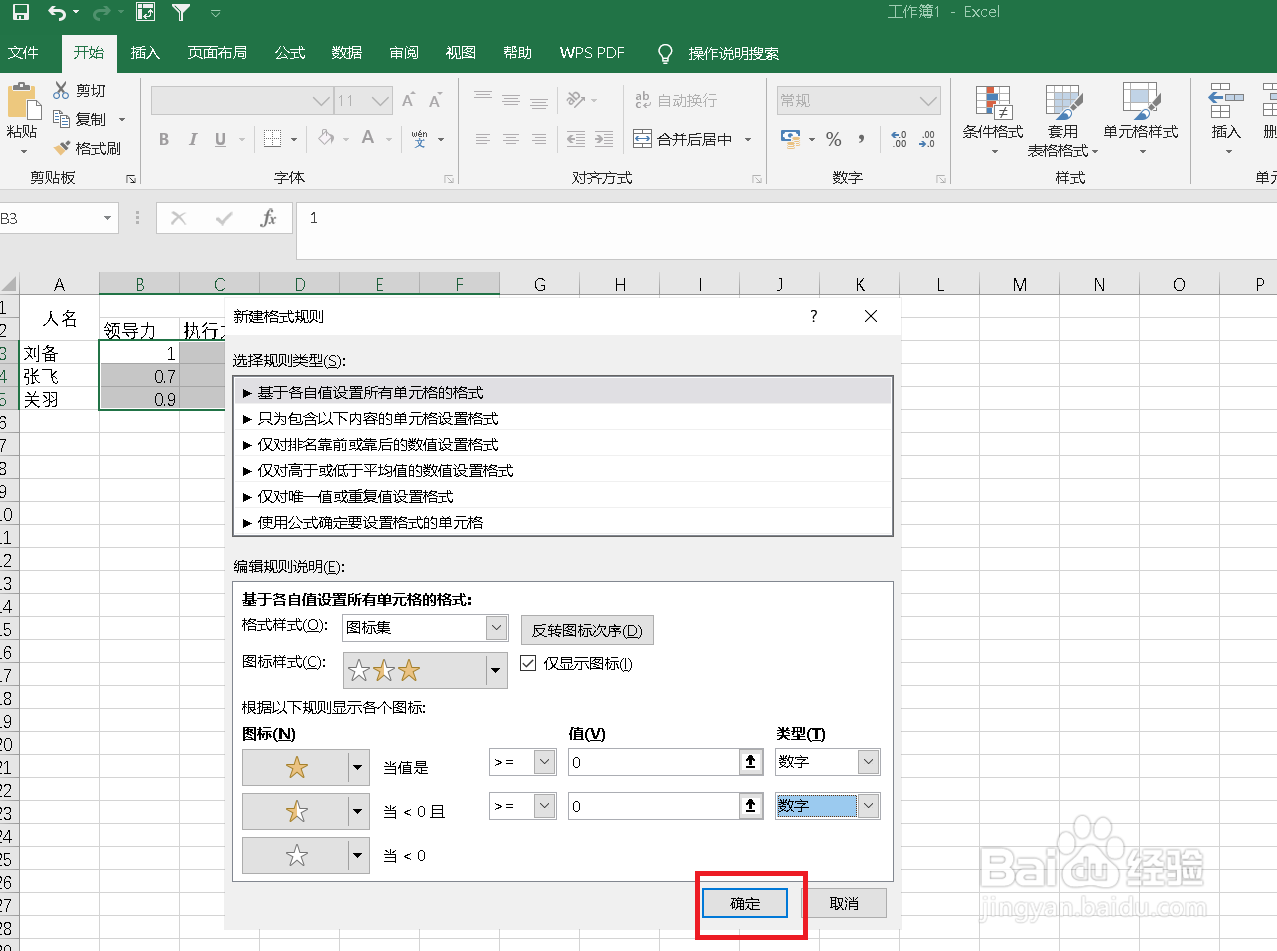Image resolution: width=1277 pixels, height=951 pixels.
Task: Click the 反转图标次序 button
Action: point(586,630)
